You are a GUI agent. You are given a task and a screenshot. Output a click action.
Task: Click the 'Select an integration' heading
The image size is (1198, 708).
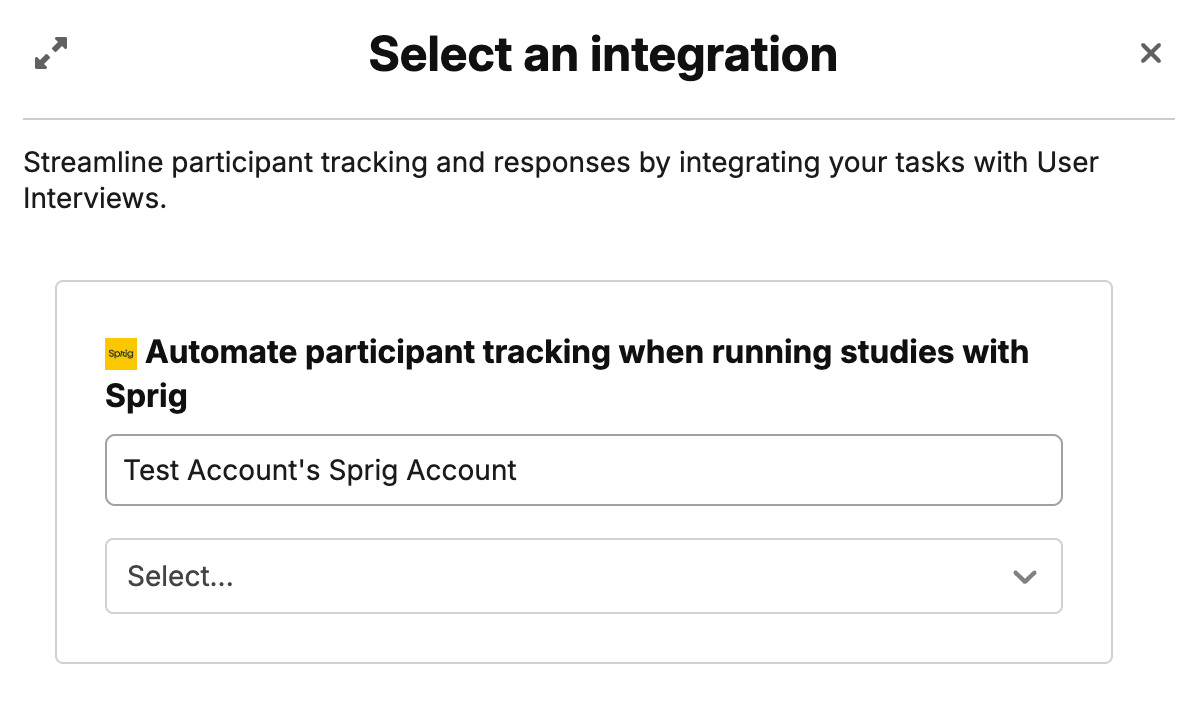(x=602, y=54)
